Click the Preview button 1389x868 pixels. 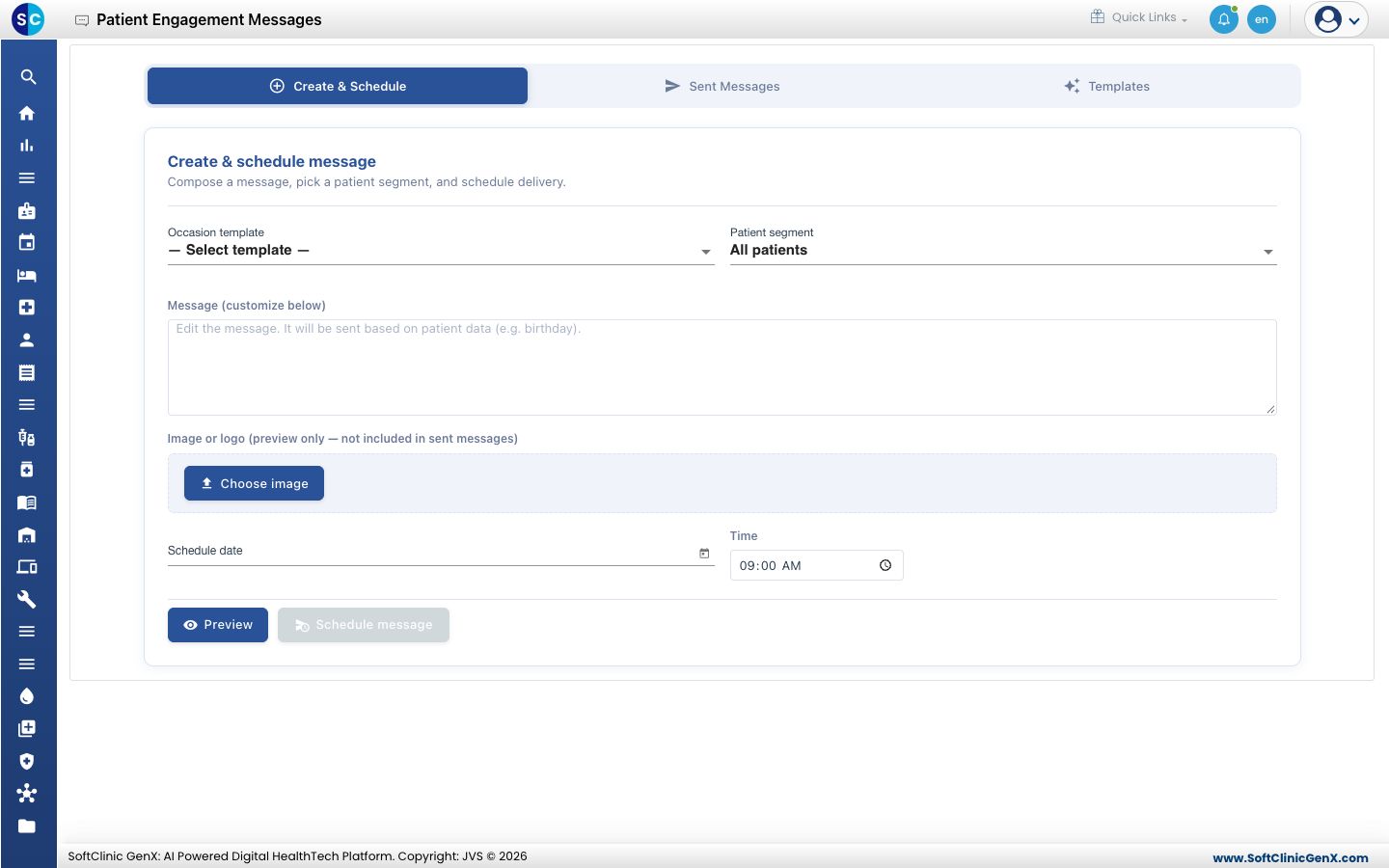(218, 625)
